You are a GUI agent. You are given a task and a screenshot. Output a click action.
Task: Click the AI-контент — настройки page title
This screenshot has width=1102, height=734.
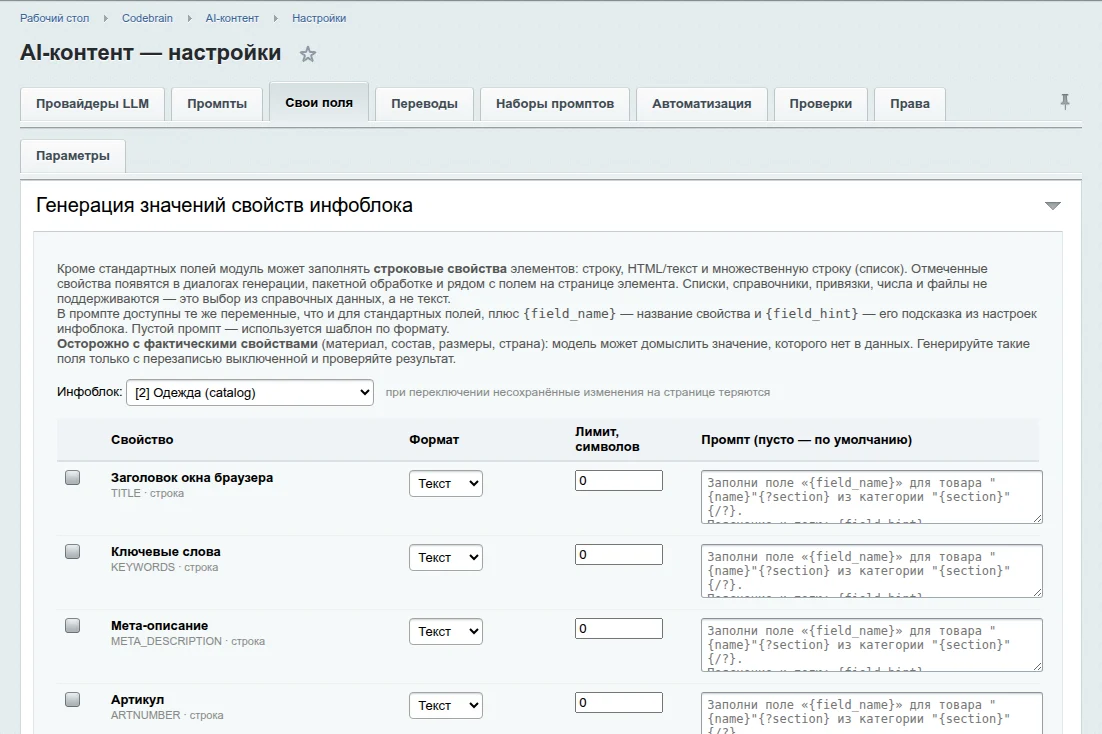click(x=150, y=53)
